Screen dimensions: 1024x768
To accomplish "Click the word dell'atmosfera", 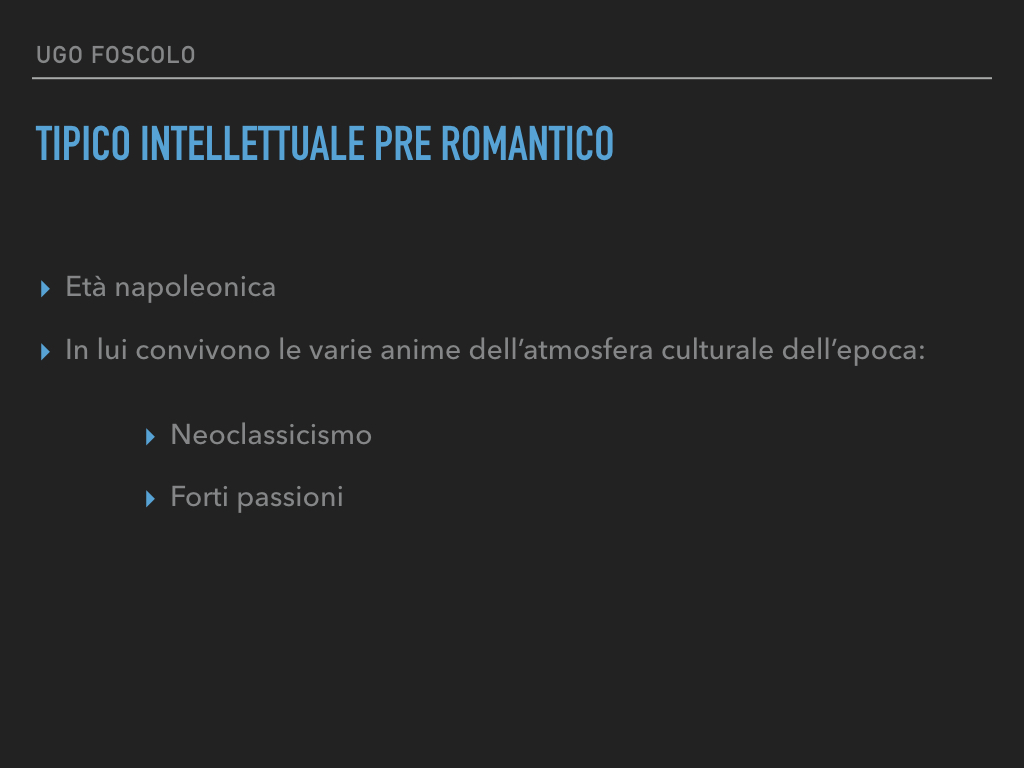I will [561, 349].
